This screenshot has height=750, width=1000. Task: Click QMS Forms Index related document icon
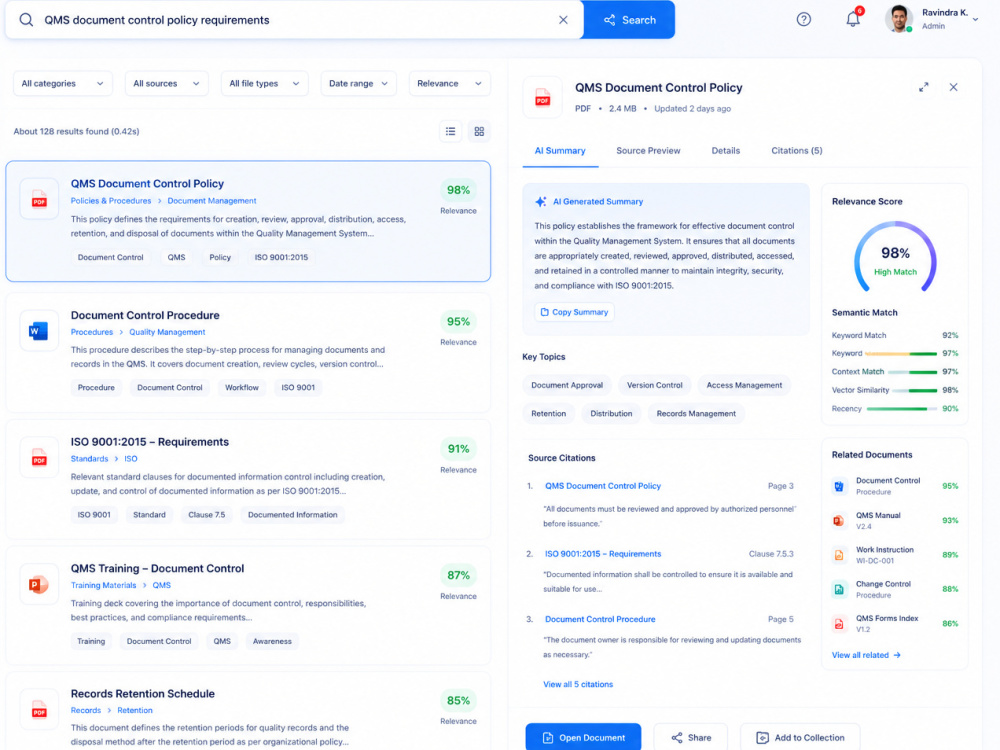(839, 624)
